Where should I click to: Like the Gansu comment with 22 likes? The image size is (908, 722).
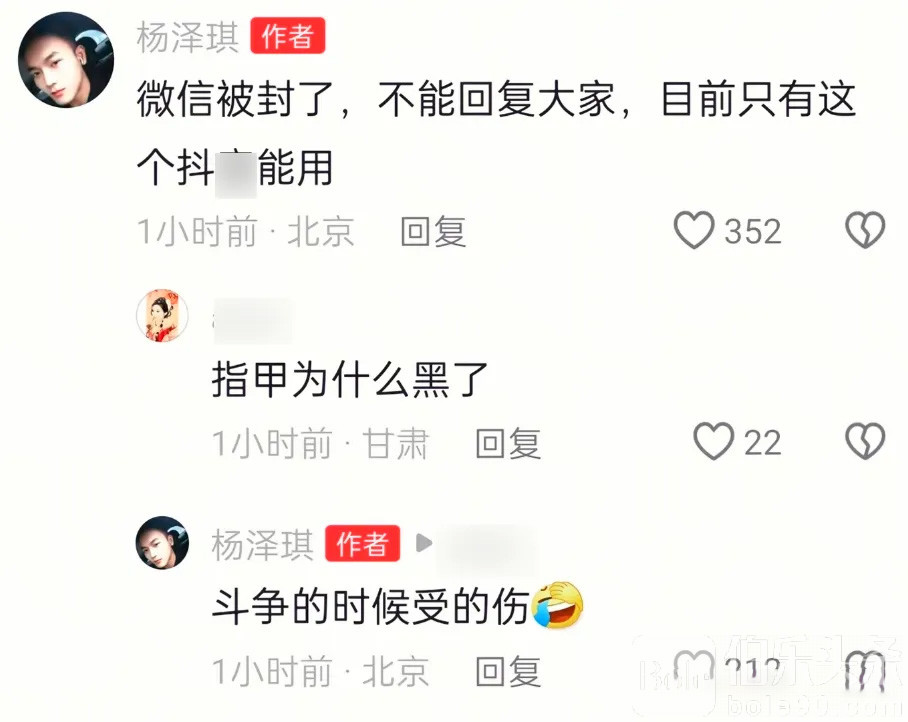click(713, 442)
